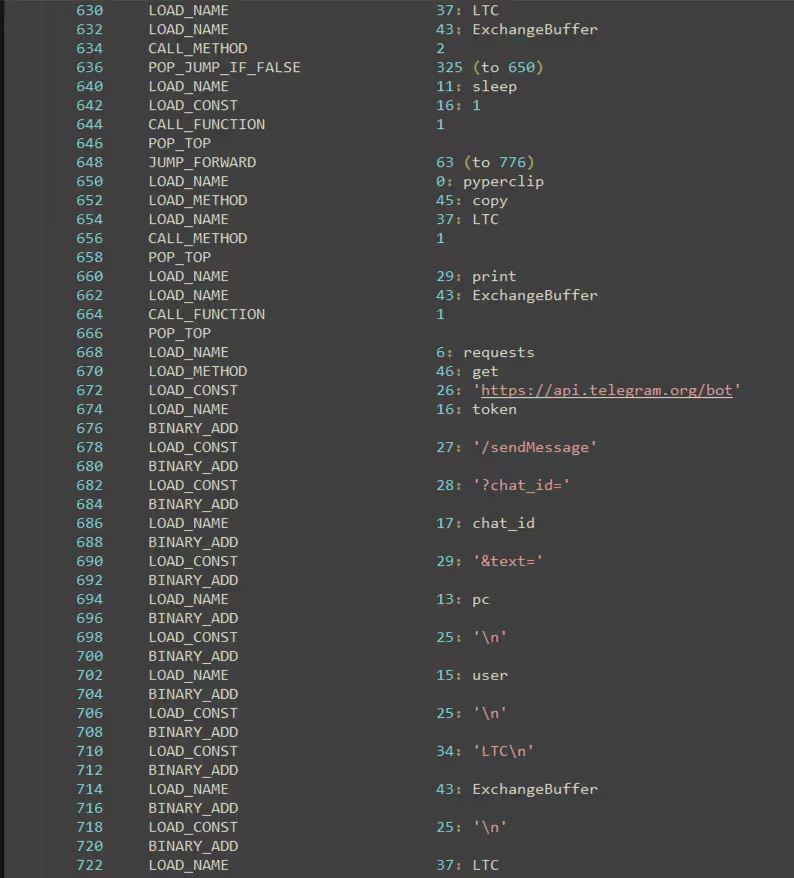Click the 'copy' method name
This screenshot has height=878, width=794.
490,200
